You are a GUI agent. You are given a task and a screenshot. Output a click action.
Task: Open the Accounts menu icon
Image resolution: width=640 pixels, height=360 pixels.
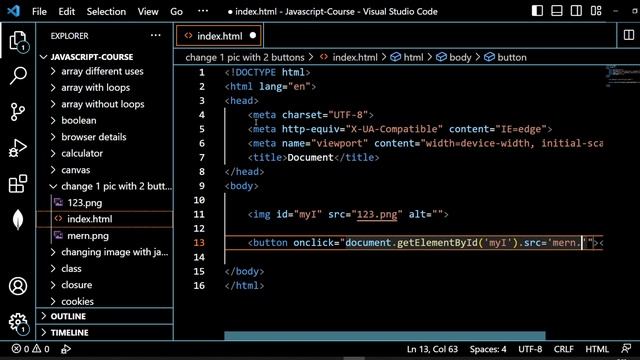(x=18, y=286)
